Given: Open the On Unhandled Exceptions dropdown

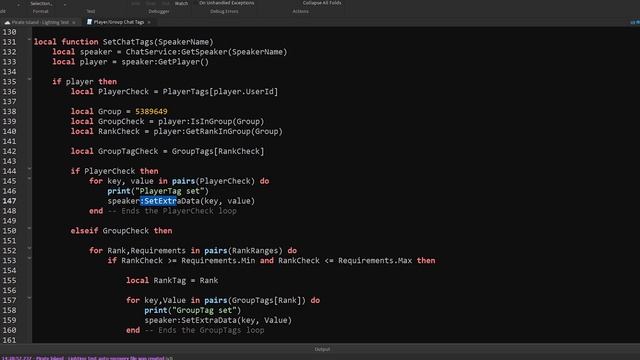Looking at the screenshot, I should pyautogui.click(x=227, y=3).
